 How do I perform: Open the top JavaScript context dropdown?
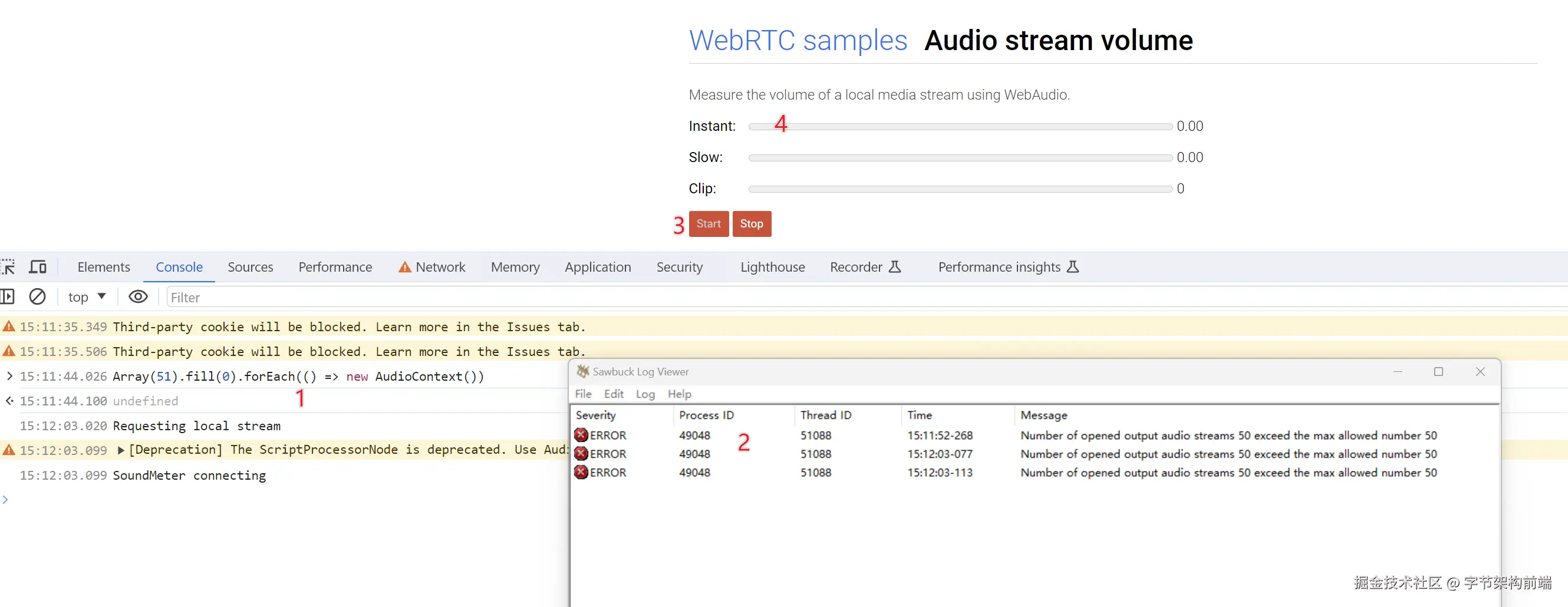click(87, 296)
